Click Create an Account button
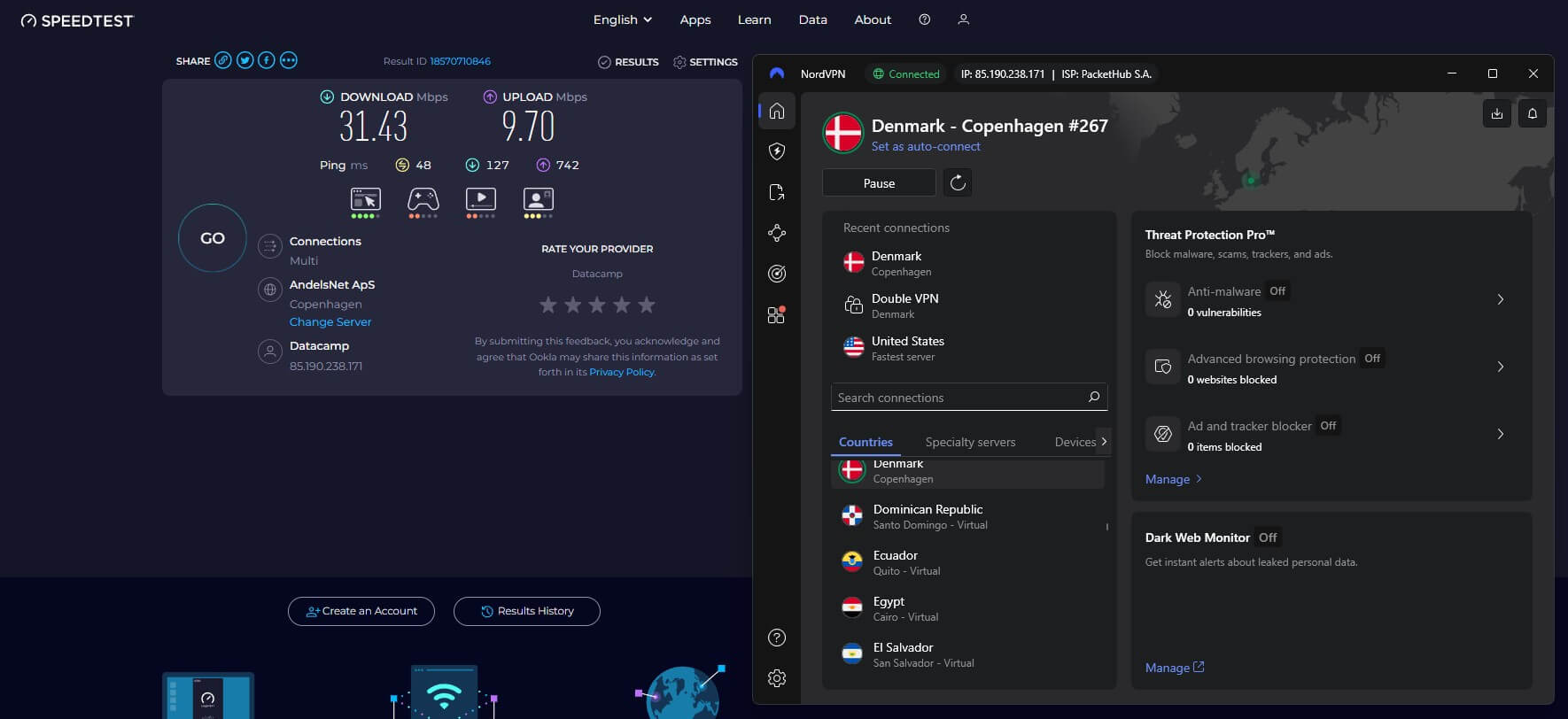 click(361, 611)
